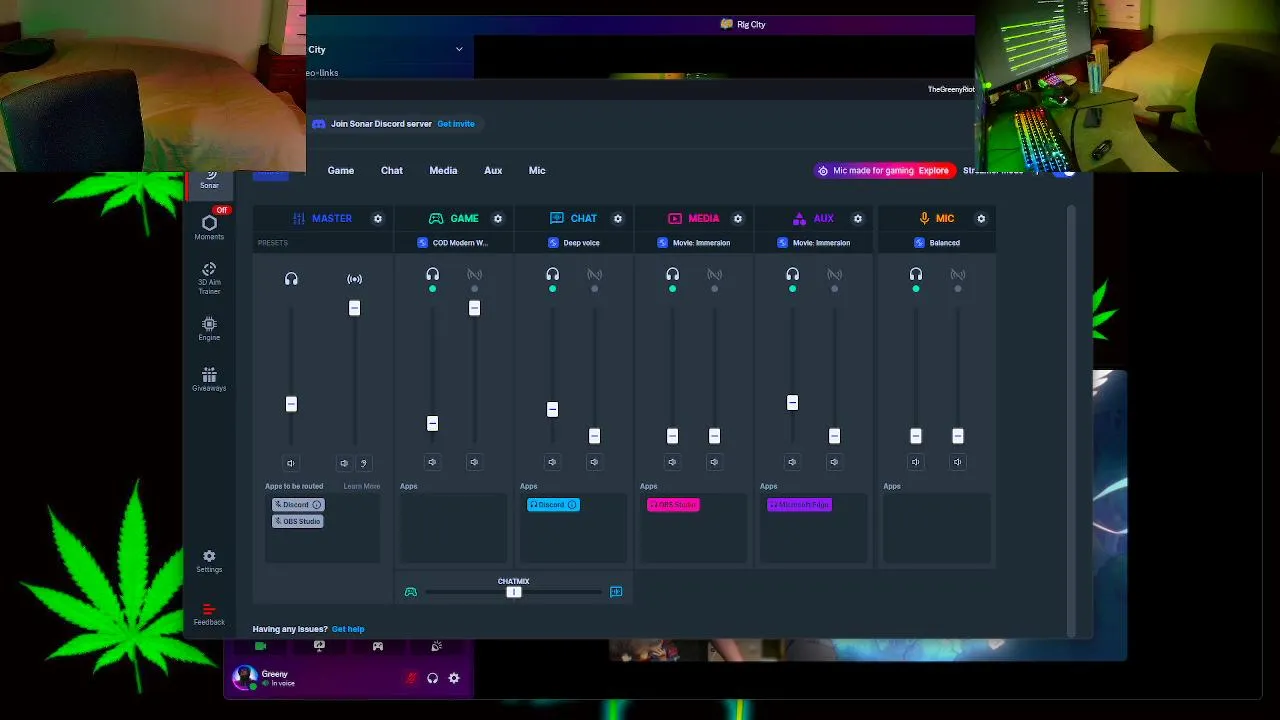
Task: Mute the Master headphone output
Action: [291, 463]
